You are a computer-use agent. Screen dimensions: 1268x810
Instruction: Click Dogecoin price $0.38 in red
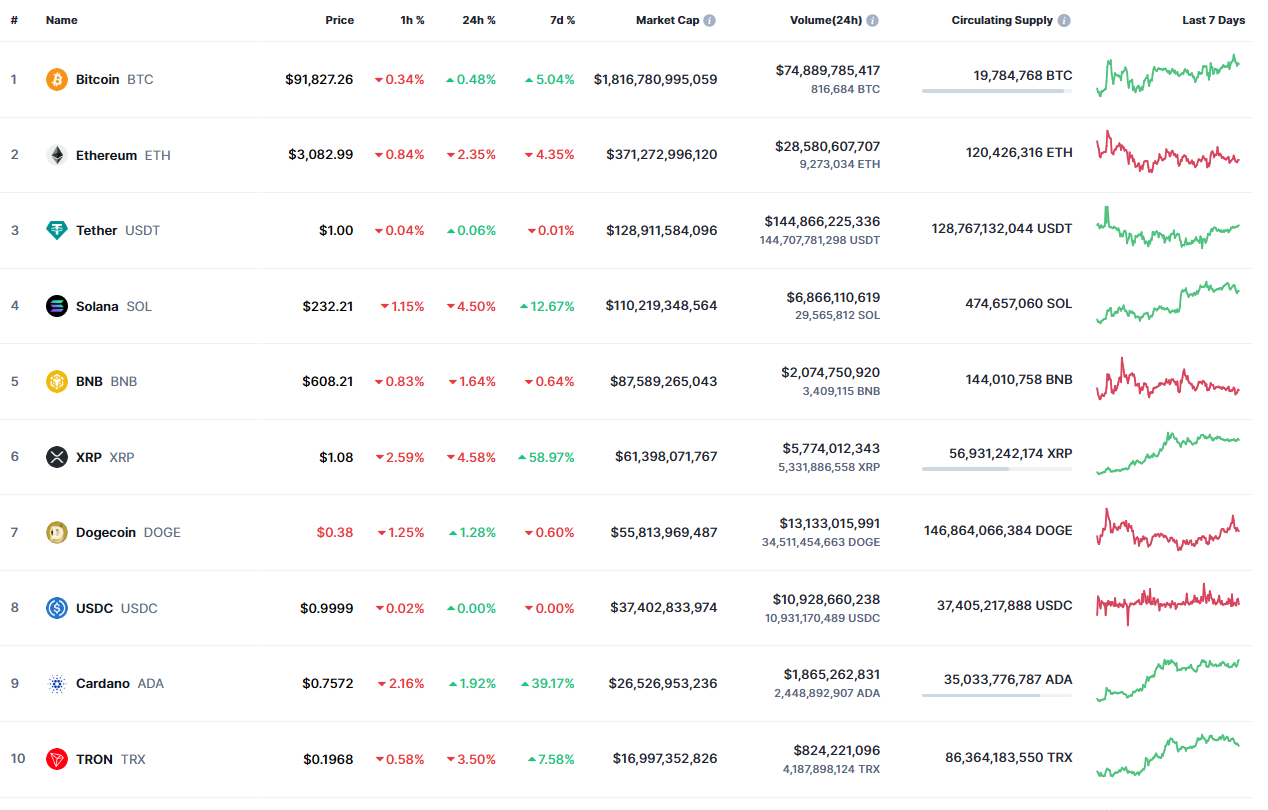coord(335,532)
